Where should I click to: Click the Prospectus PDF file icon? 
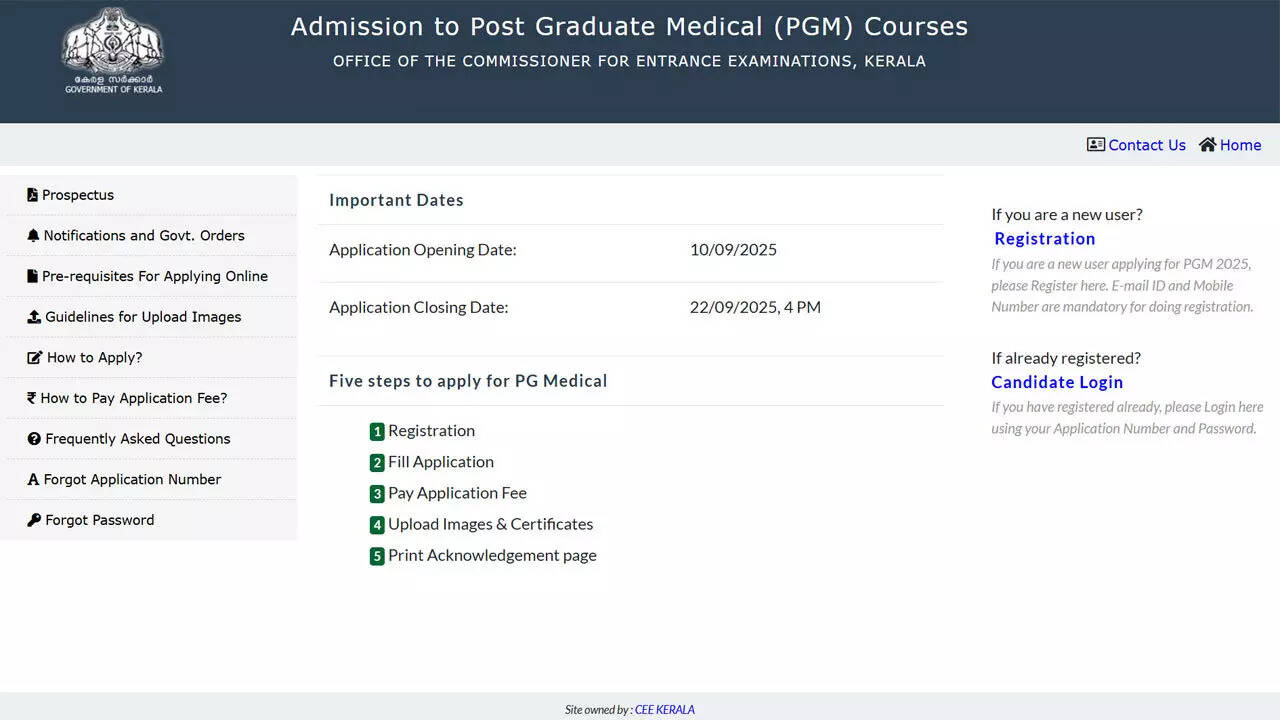(x=32, y=195)
